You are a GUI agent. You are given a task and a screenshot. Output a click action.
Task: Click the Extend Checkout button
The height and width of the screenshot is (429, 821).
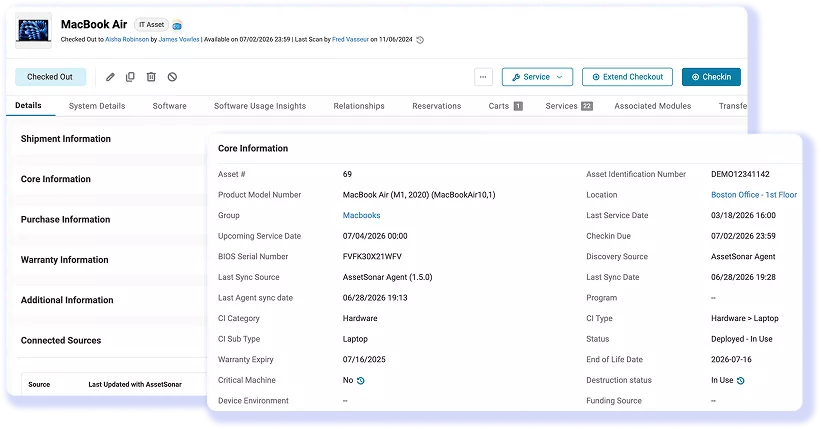[627, 77]
